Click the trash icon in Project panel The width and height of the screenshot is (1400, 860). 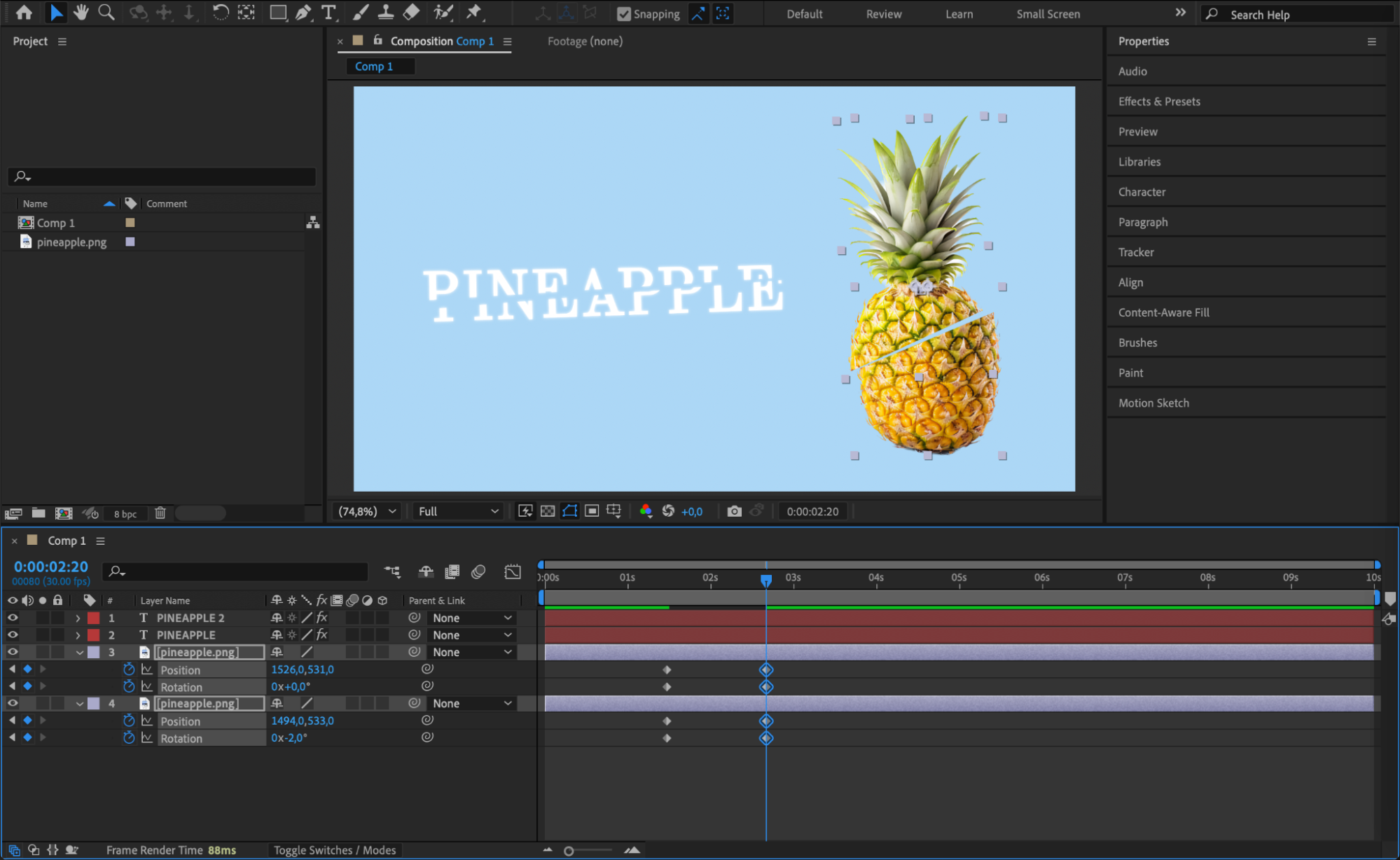tap(160, 513)
